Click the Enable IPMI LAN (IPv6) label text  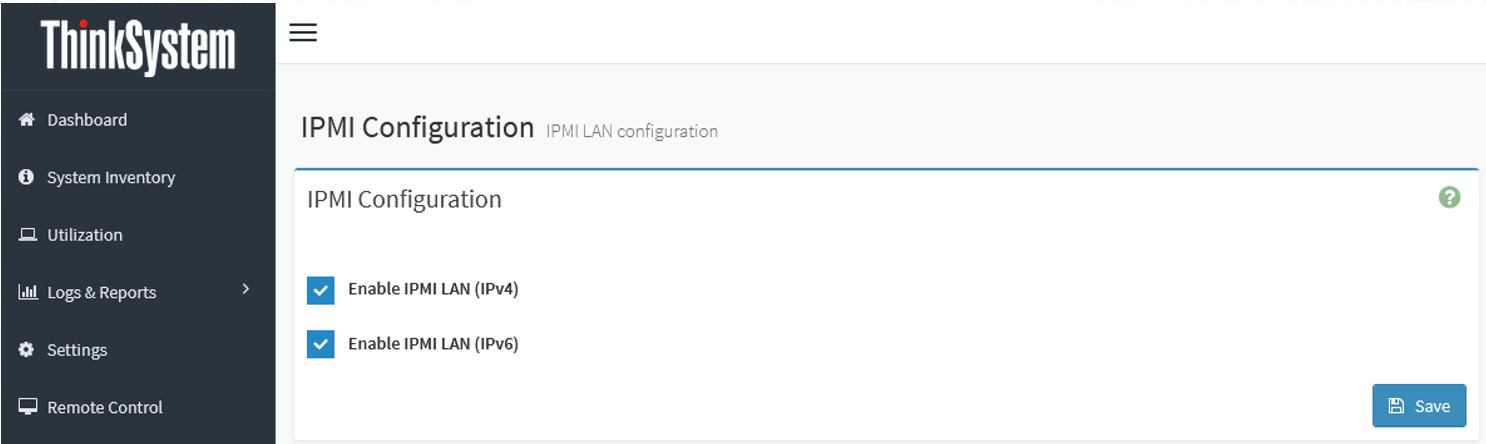(x=433, y=344)
